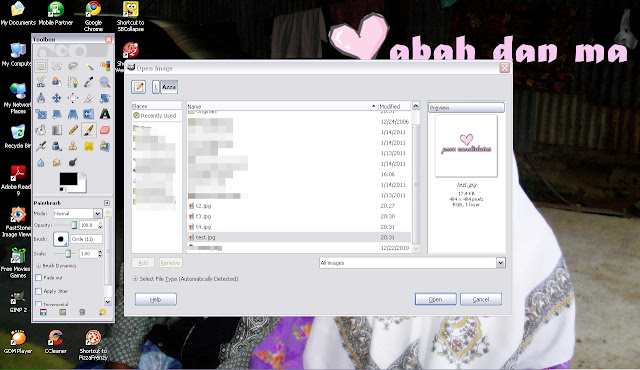Expand Select File Type (Automatically Detected)
Screen dimensions: 640x370
click(x=135, y=279)
